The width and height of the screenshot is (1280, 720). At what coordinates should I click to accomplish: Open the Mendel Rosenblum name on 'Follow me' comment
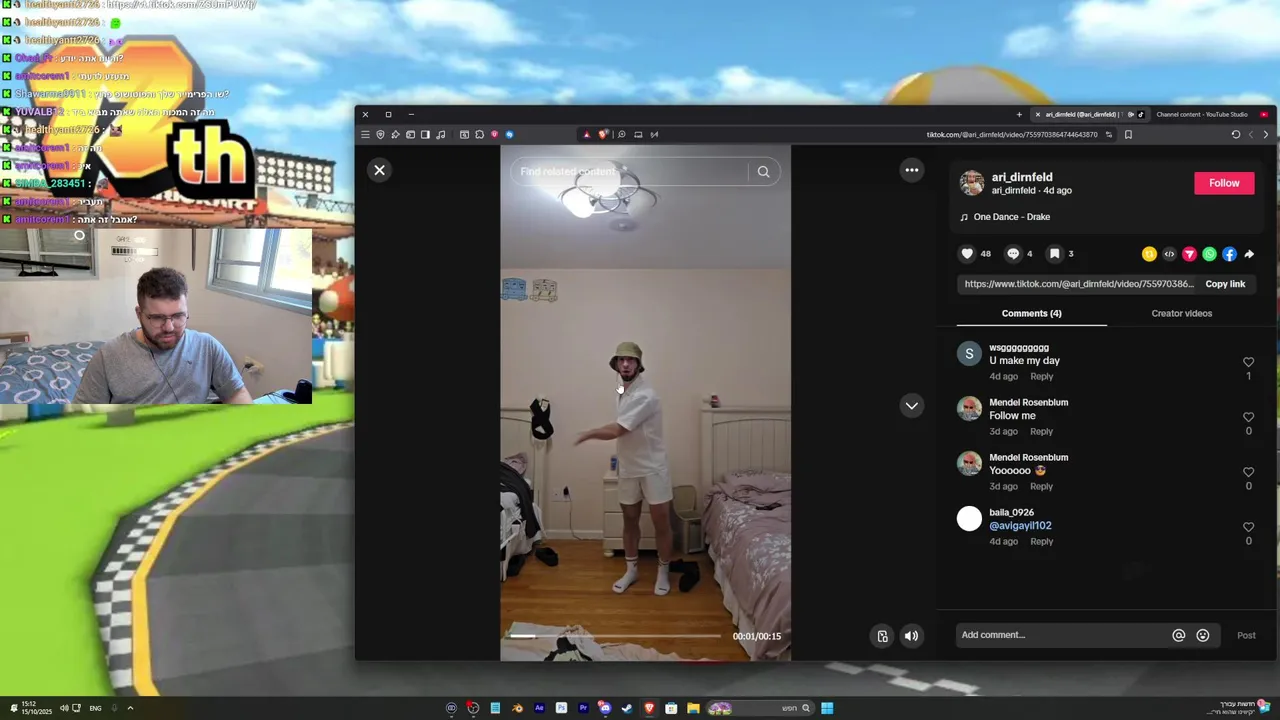coord(1028,403)
